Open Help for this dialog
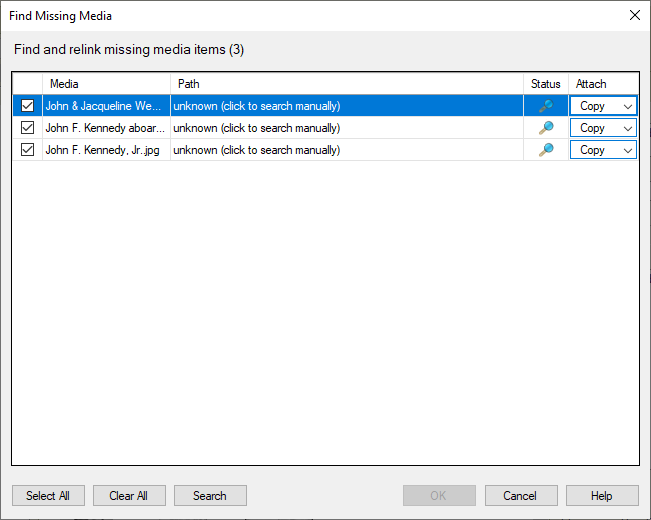The image size is (651, 520). coord(602,495)
